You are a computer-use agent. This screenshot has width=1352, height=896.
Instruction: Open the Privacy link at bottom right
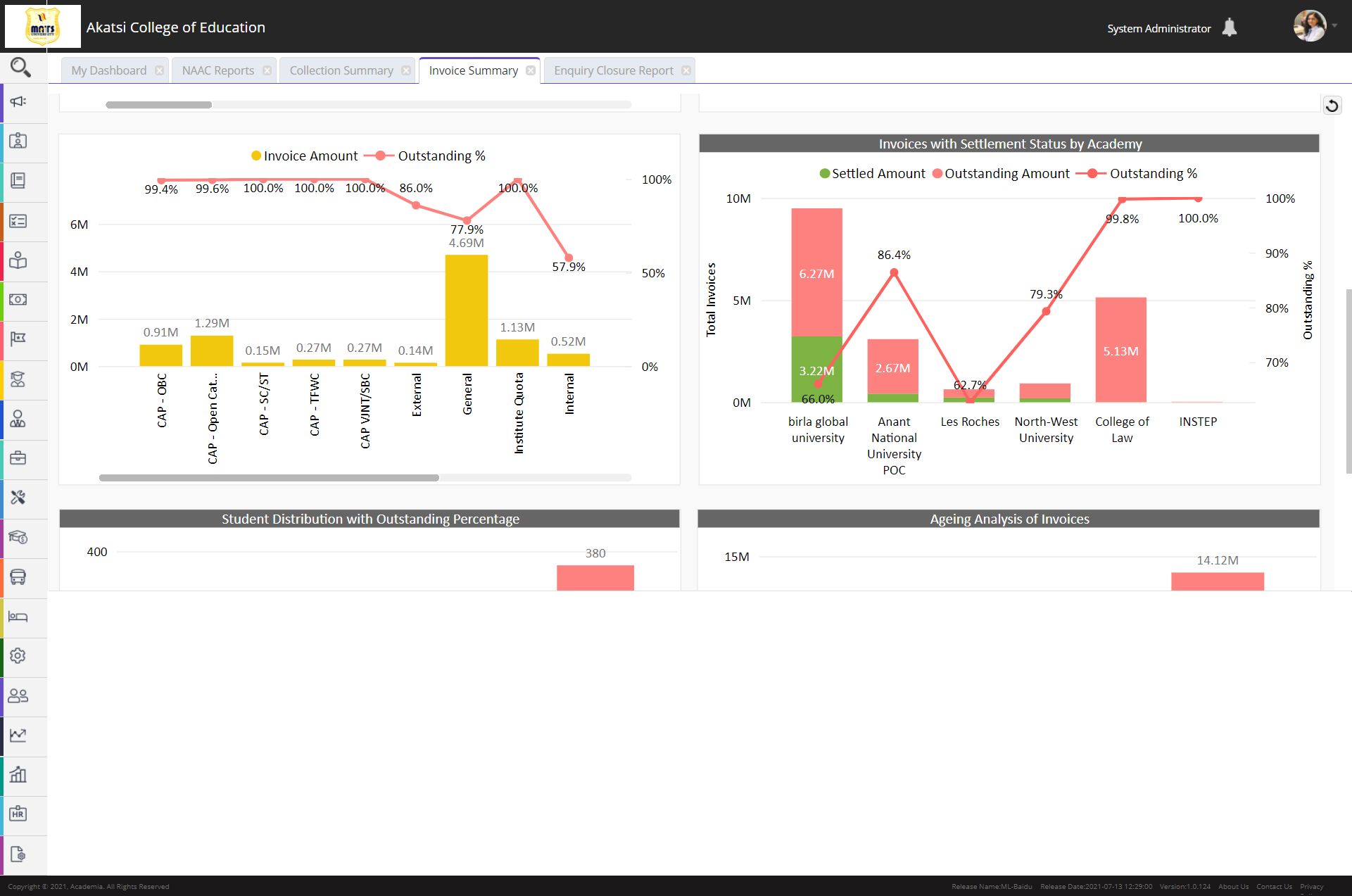(x=1312, y=886)
